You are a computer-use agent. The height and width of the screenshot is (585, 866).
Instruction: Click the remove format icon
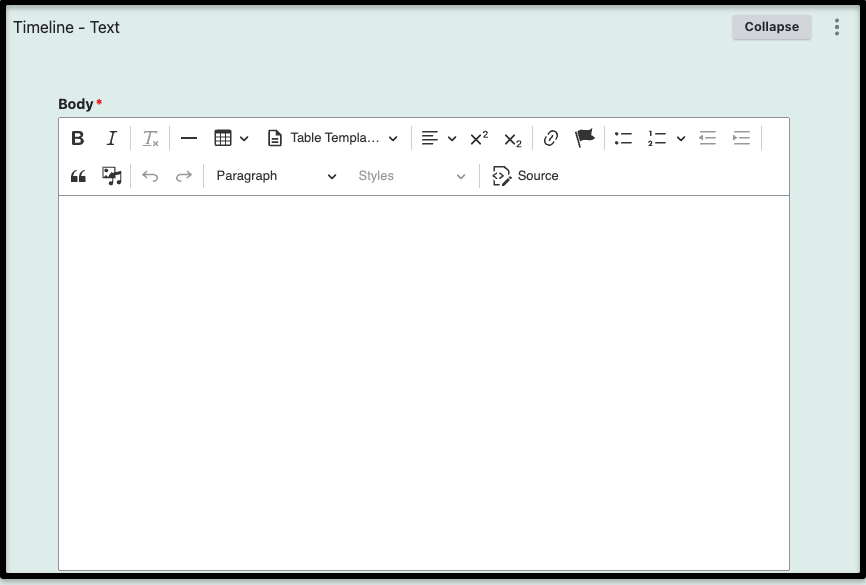150,138
